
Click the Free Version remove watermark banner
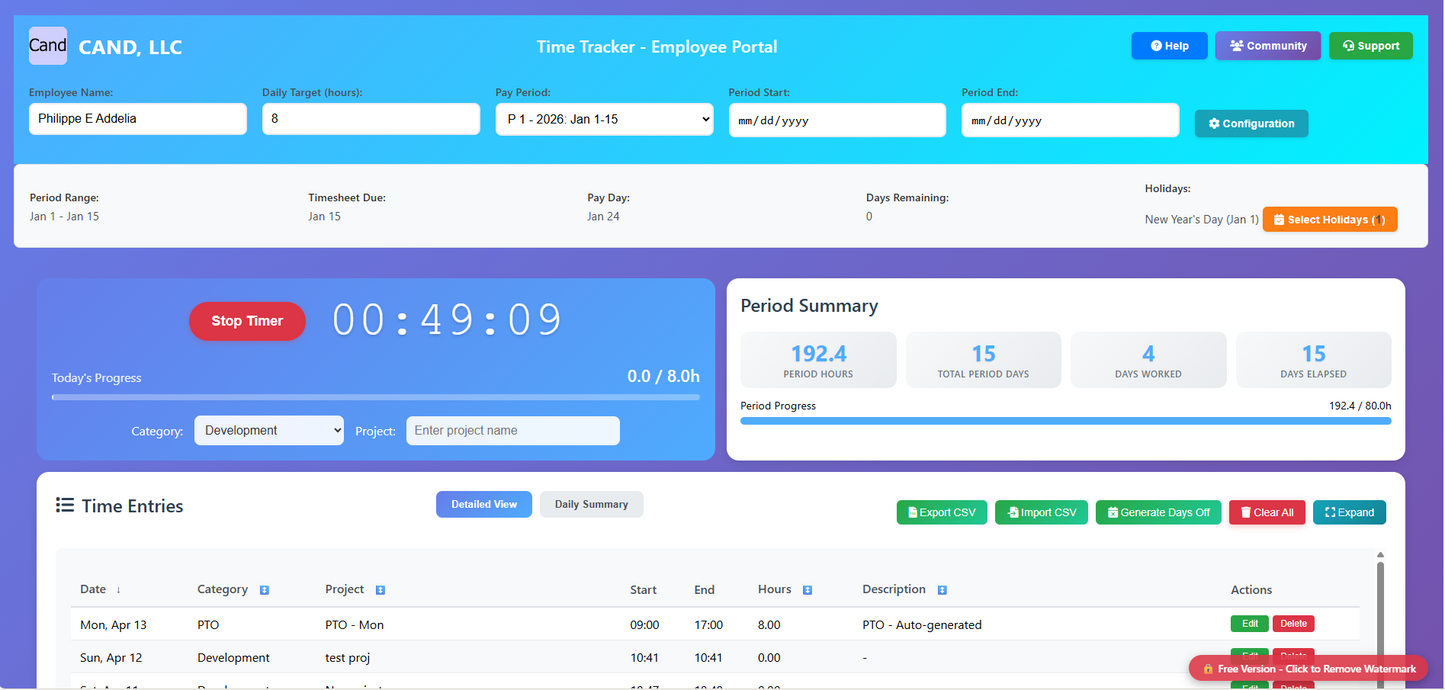point(1308,669)
